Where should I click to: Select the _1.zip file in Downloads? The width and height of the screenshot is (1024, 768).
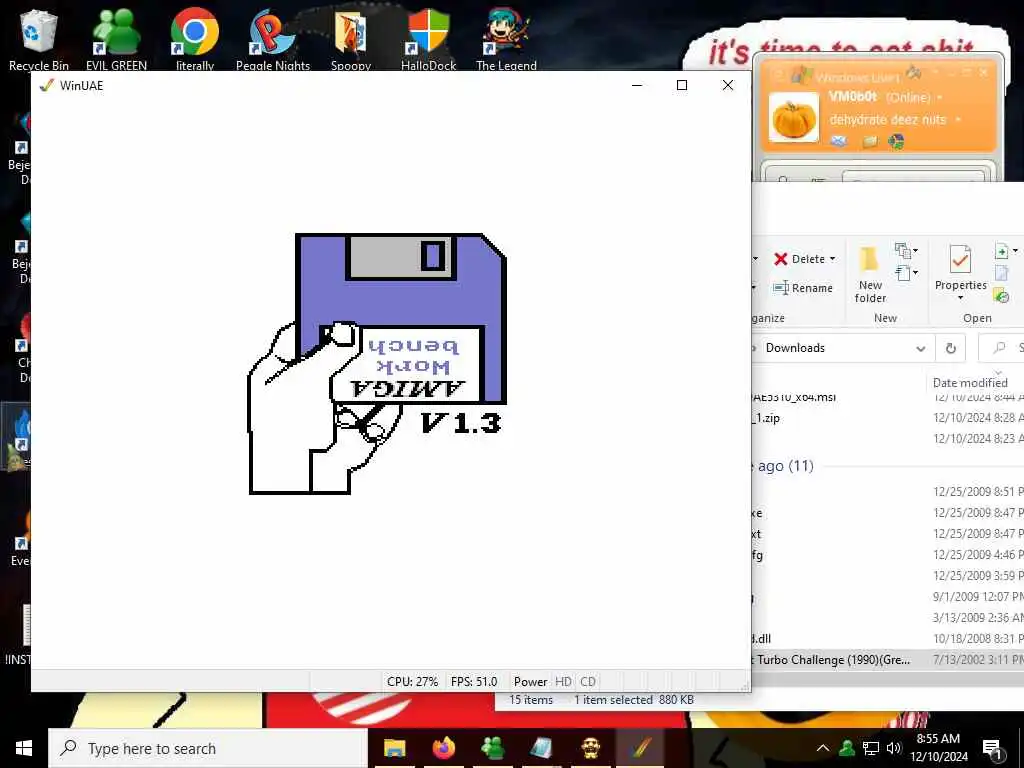click(888, 418)
